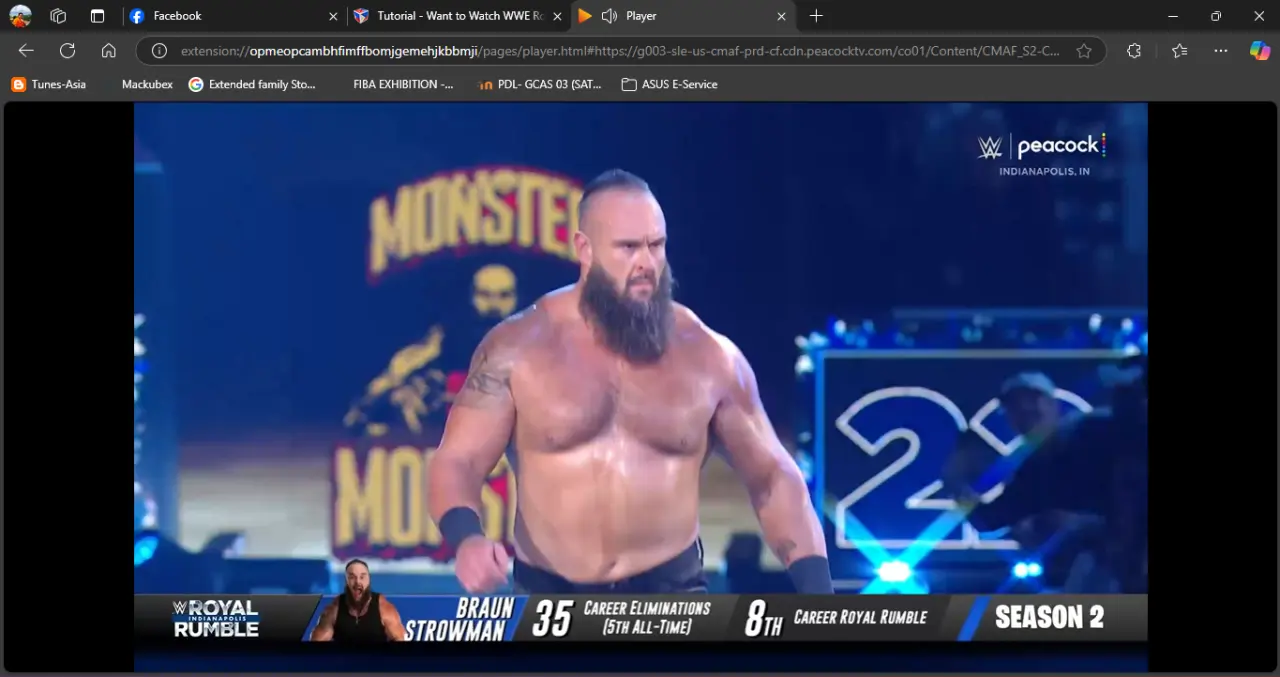
Task: Open the tab actions menu icon
Action: [x=97, y=16]
